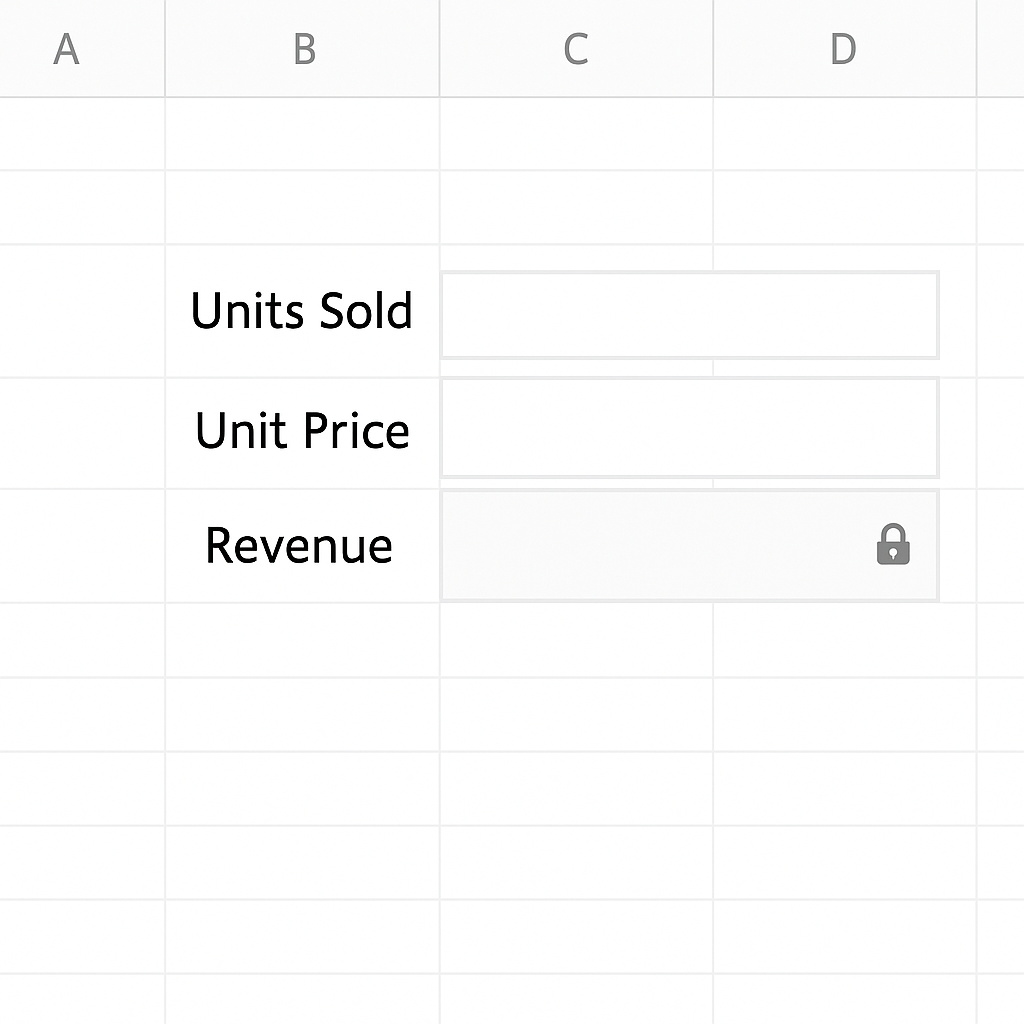The height and width of the screenshot is (1024, 1024).
Task: Select first empty cell under column D header
Action: (845, 134)
